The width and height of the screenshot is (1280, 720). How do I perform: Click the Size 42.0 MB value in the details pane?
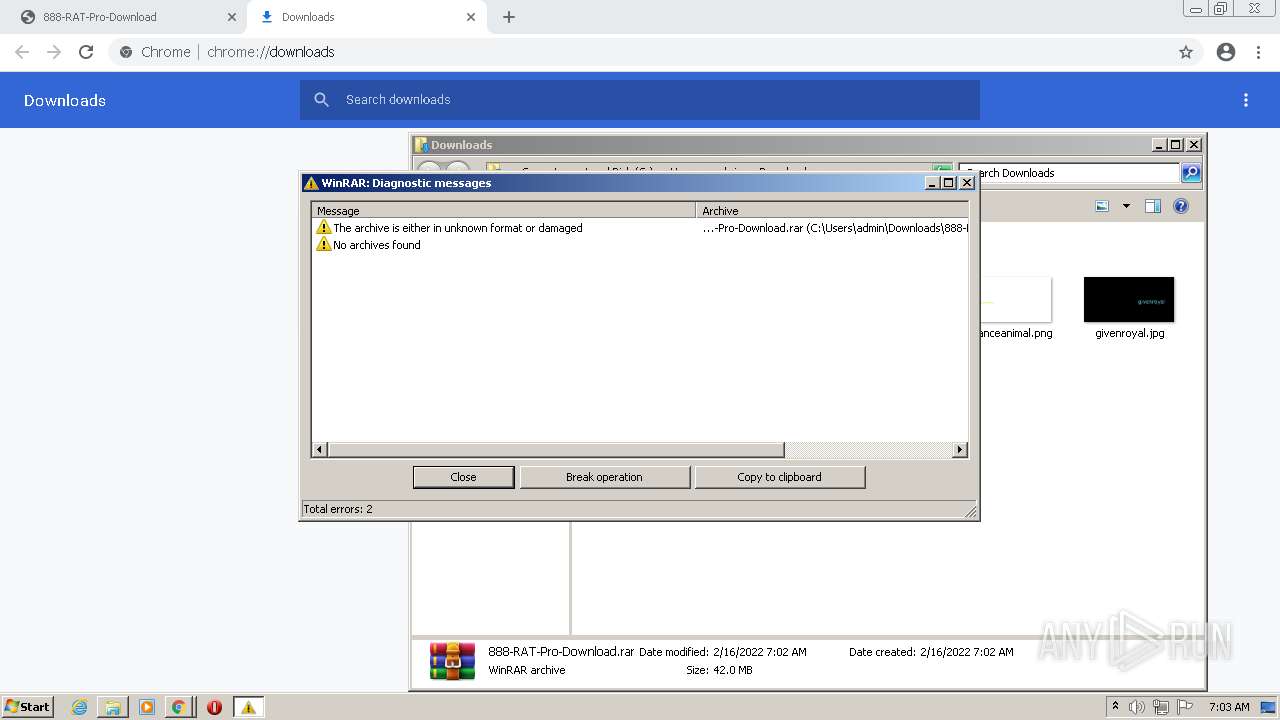(732, 670)
